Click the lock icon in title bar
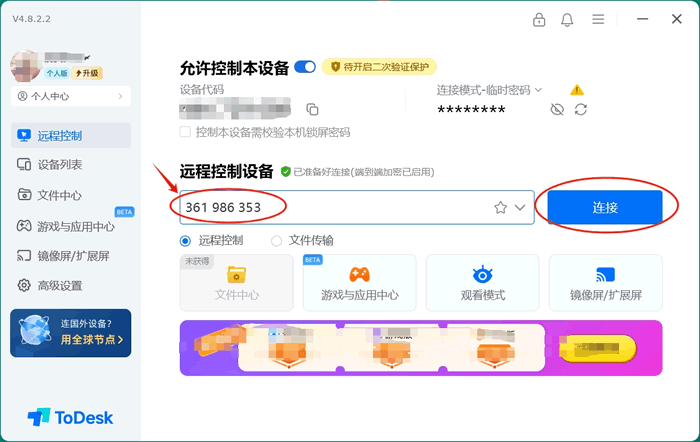Screen dimensions: 700x442 539,20
